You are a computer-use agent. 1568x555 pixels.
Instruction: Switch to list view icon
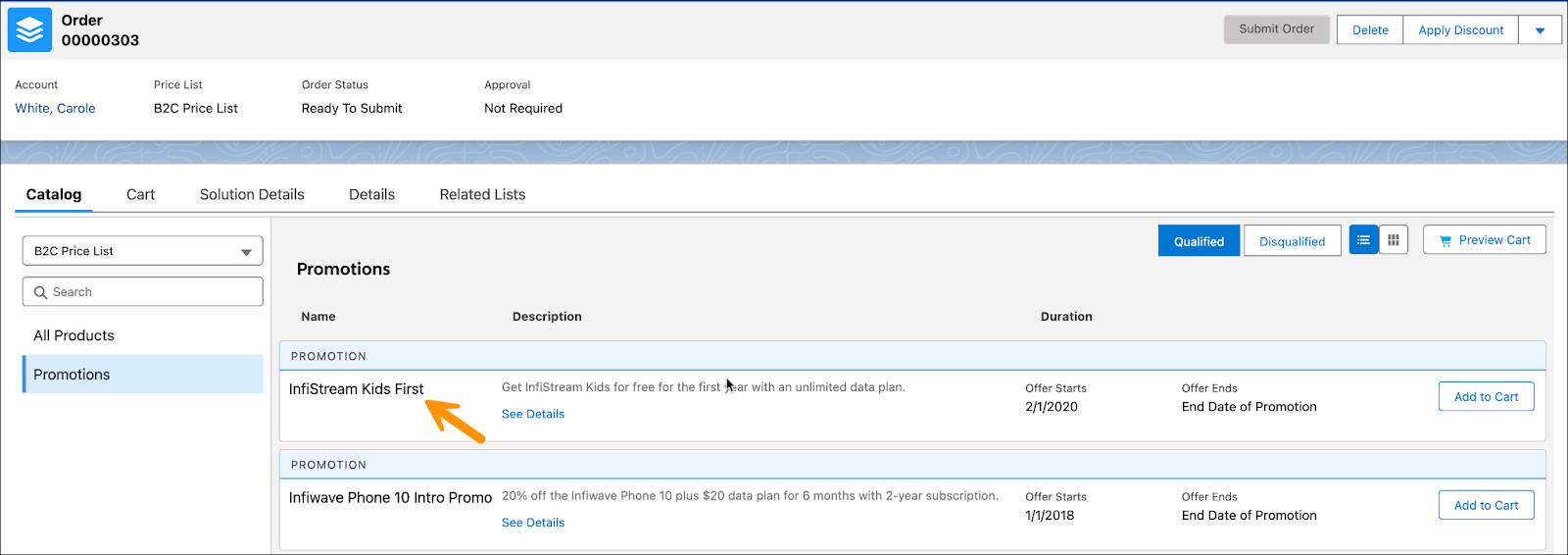coord(1363,240)
